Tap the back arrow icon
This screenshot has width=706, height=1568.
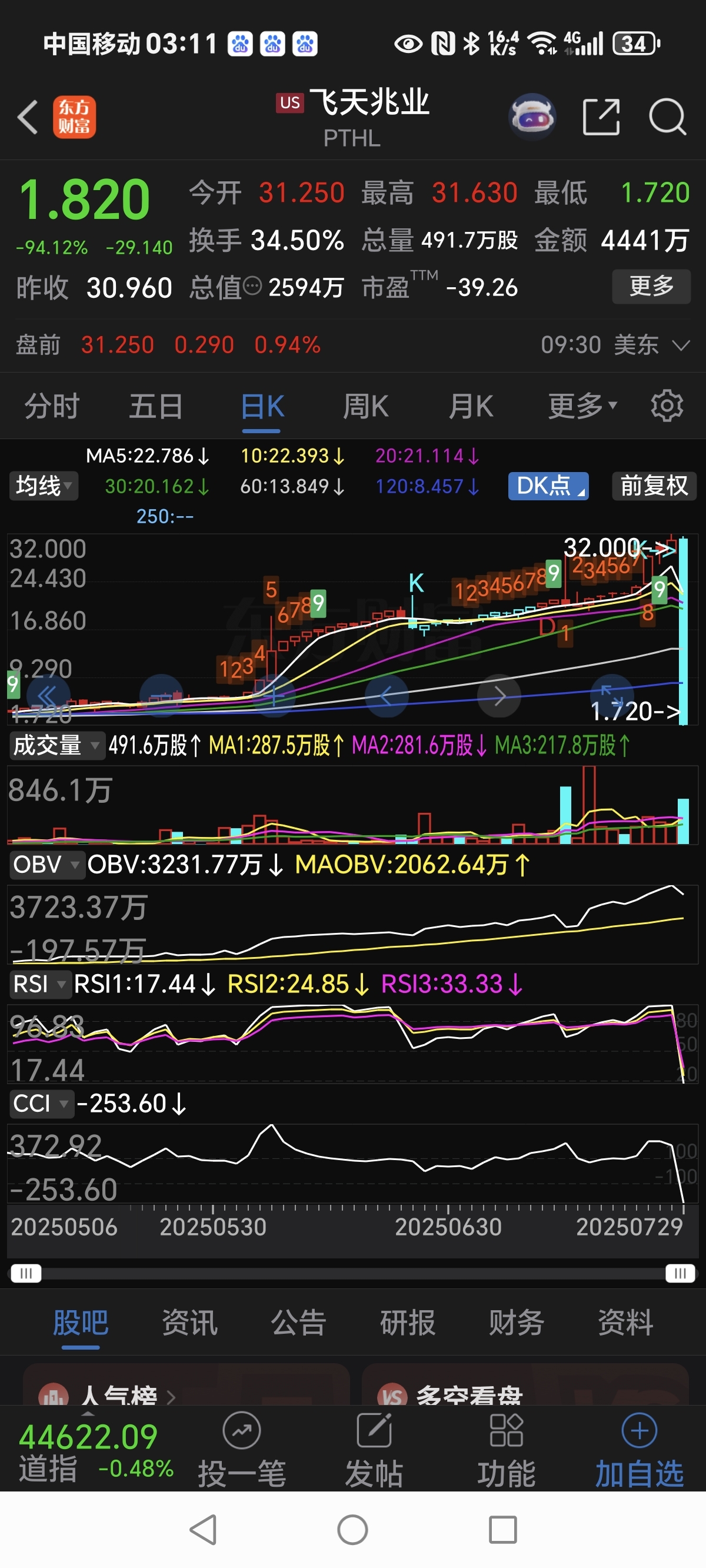[x=28, y=117]
